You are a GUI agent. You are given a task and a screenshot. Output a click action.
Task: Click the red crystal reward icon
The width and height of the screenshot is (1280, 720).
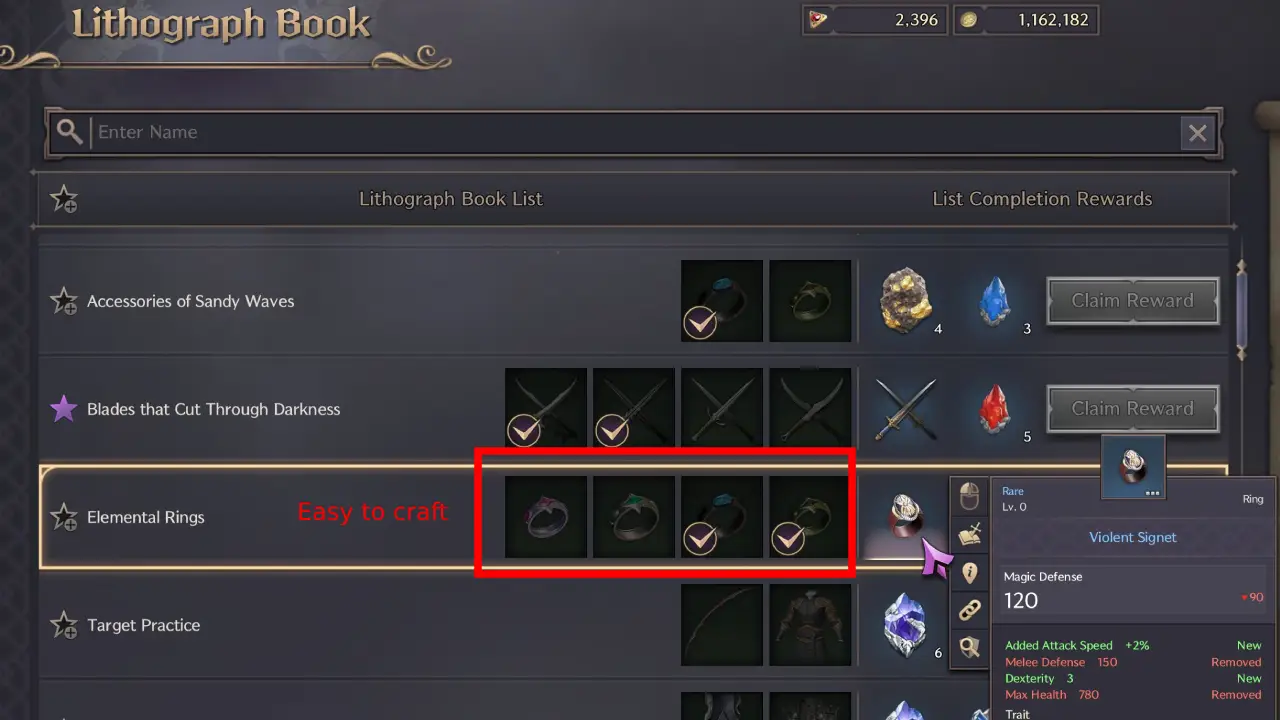[x=993, y=408]
